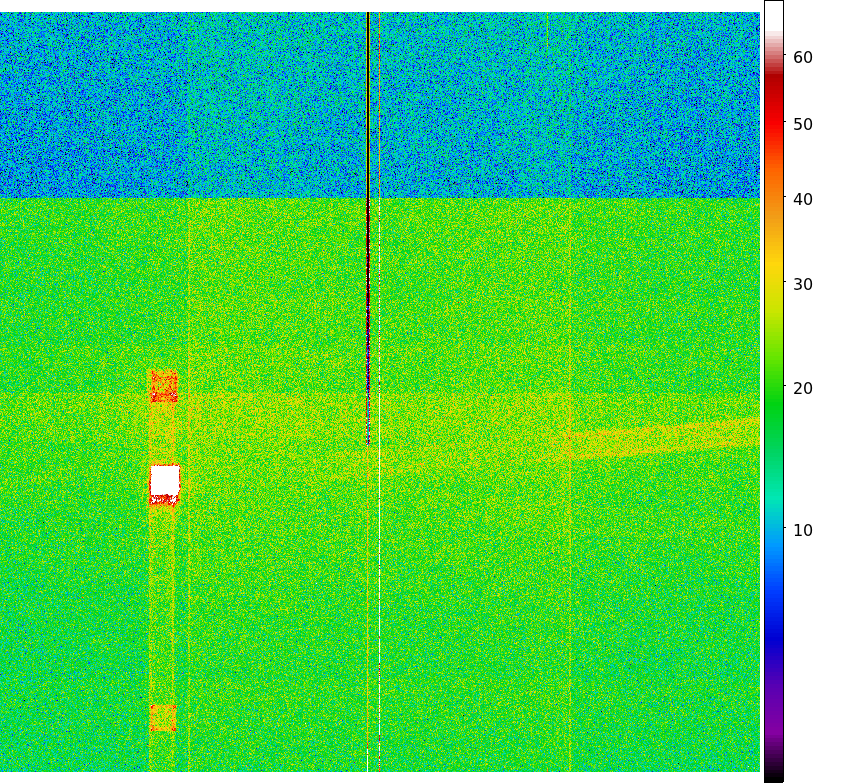Select the colorbar tick label 20
The height and width of the screenshot is (783, 868).
(803, 388)
